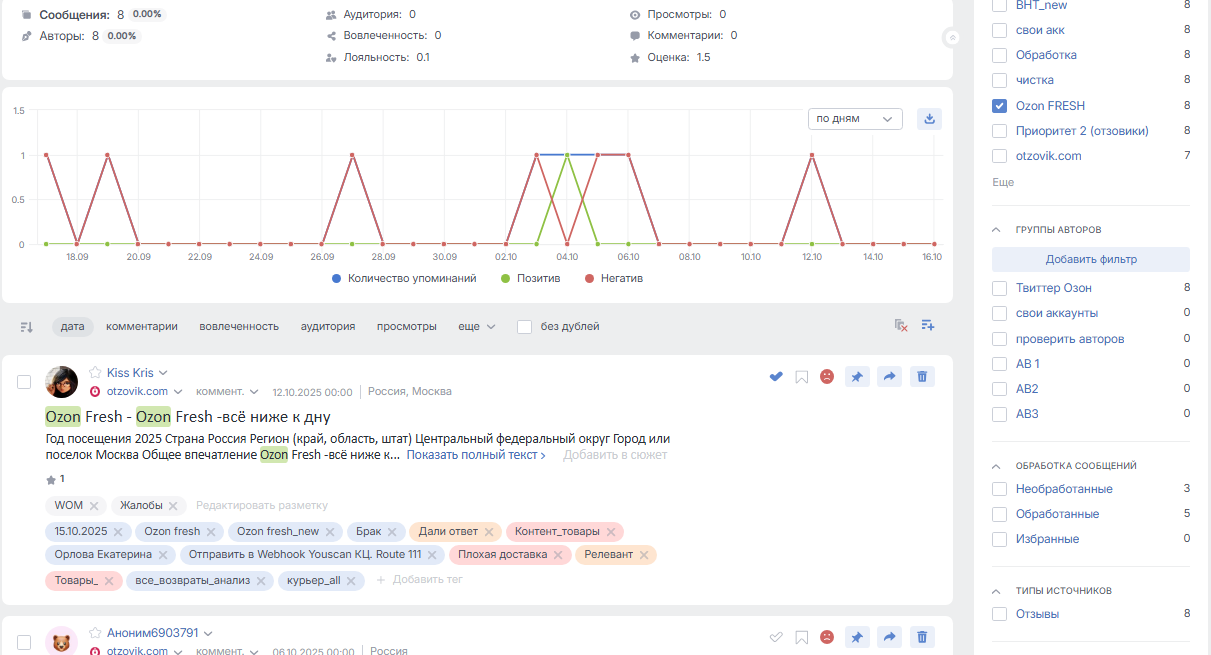1211x655 pixels.
Task: Remove the 'Релевант' tag
Action: point(644,555)
